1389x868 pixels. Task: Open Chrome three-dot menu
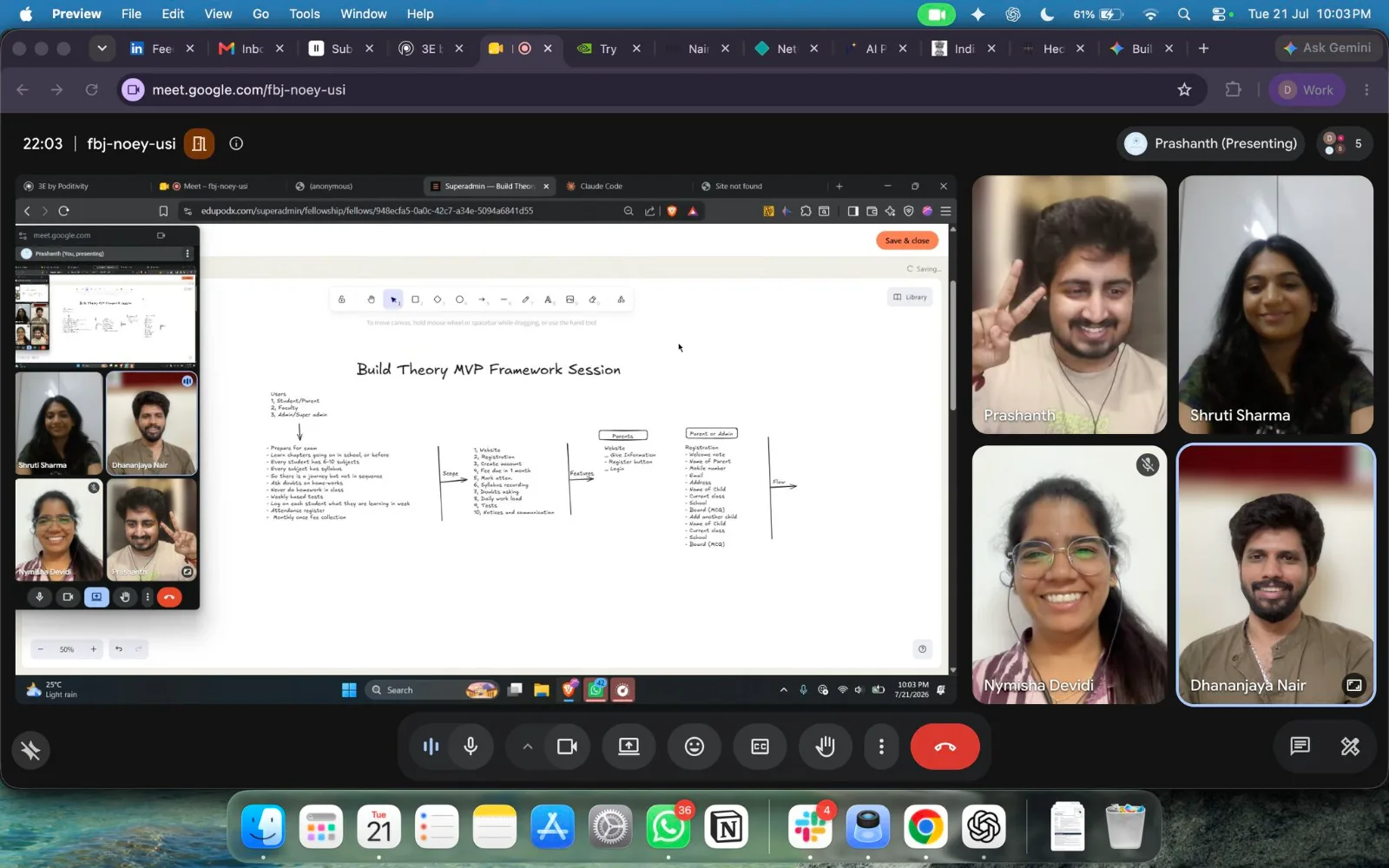pos(1366,89)
